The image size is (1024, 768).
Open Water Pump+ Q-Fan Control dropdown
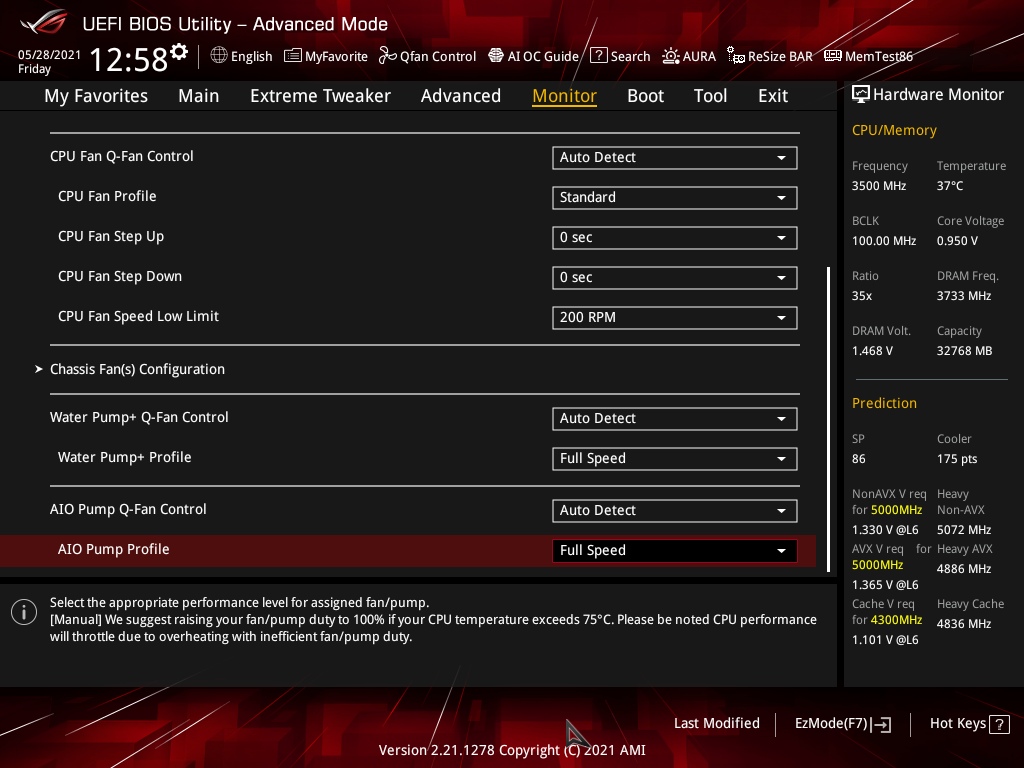click(675, 419)
